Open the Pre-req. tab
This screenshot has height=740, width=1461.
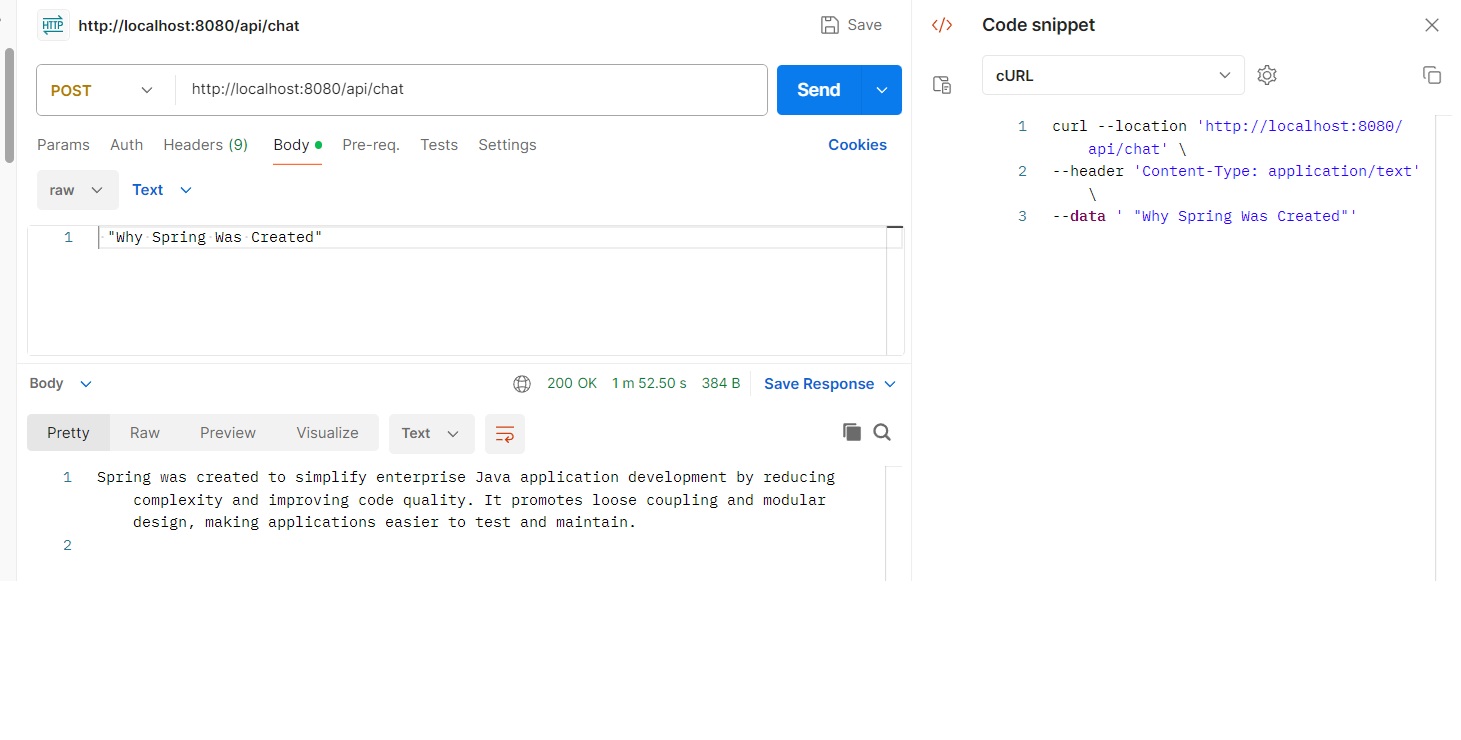pos(371,145)
